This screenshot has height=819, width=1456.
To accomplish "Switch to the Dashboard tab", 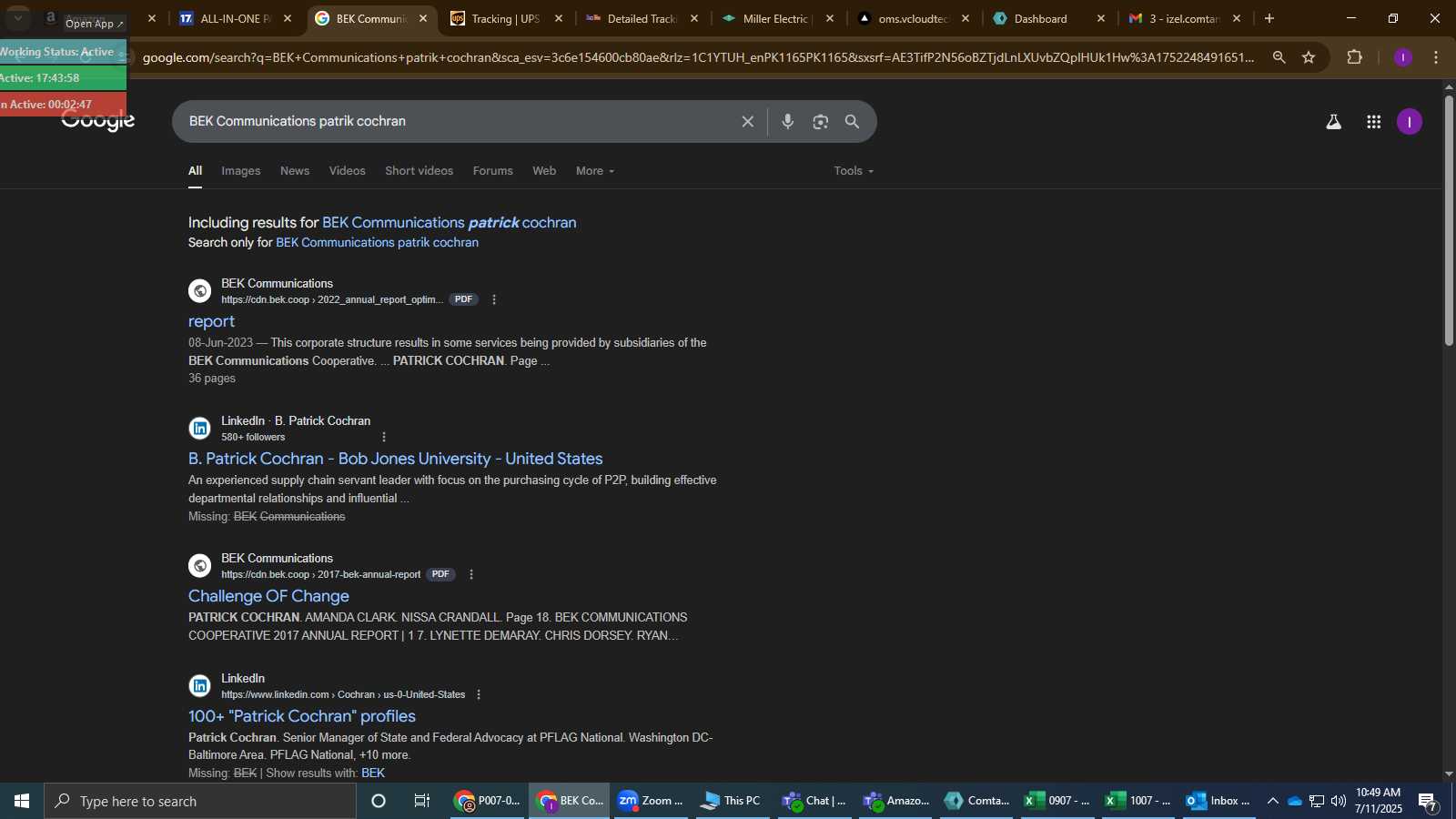I will (1048, 18).
